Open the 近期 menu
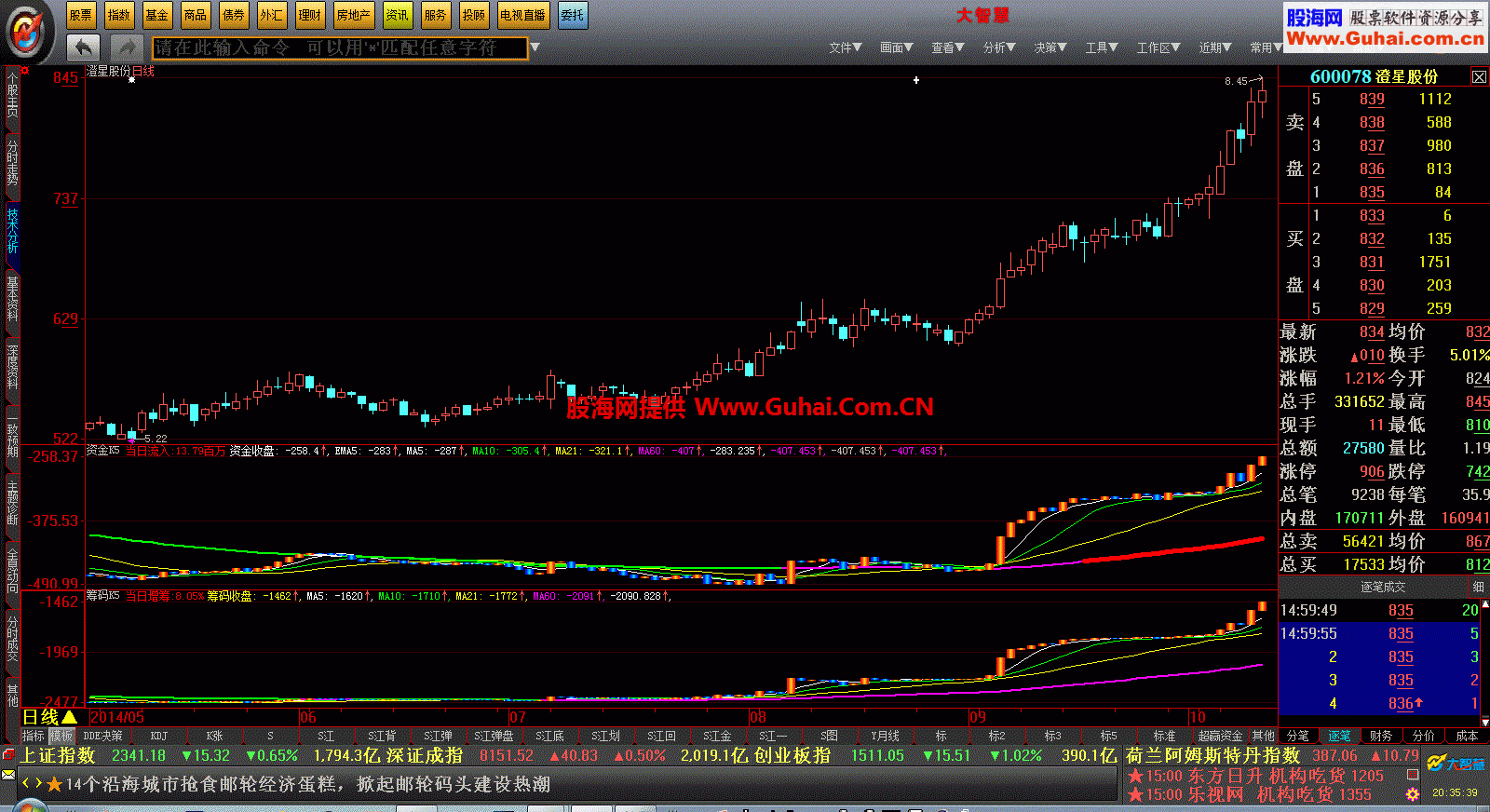The height and width of the screenshot is (812, 1490). (x=1215, y=47)
